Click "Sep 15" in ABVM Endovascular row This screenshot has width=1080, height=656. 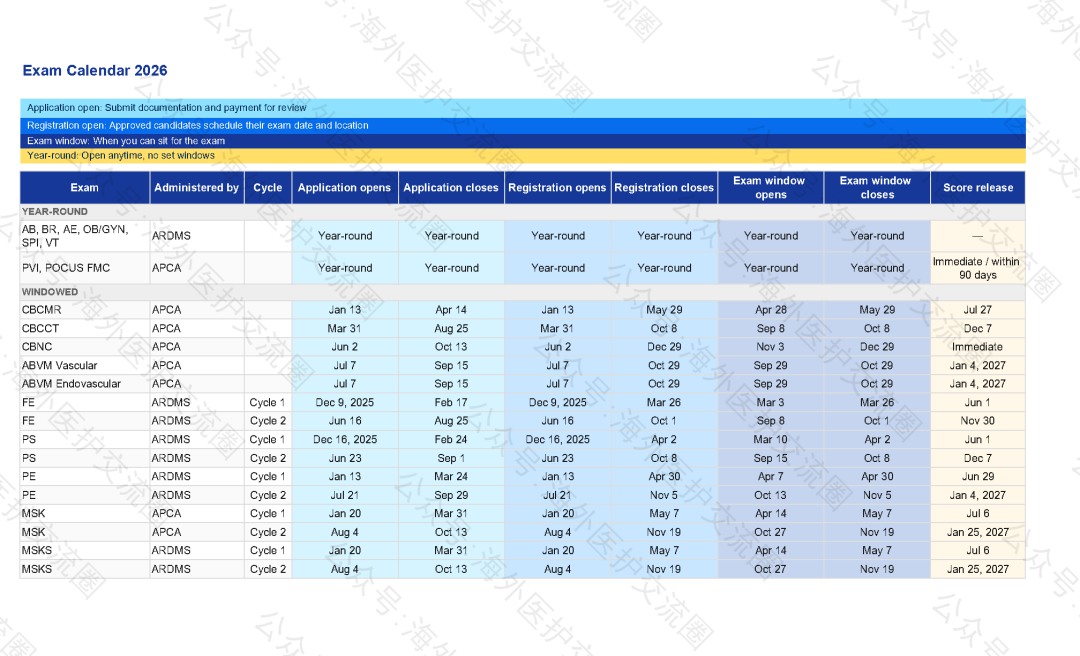click(x=451, y=384)
